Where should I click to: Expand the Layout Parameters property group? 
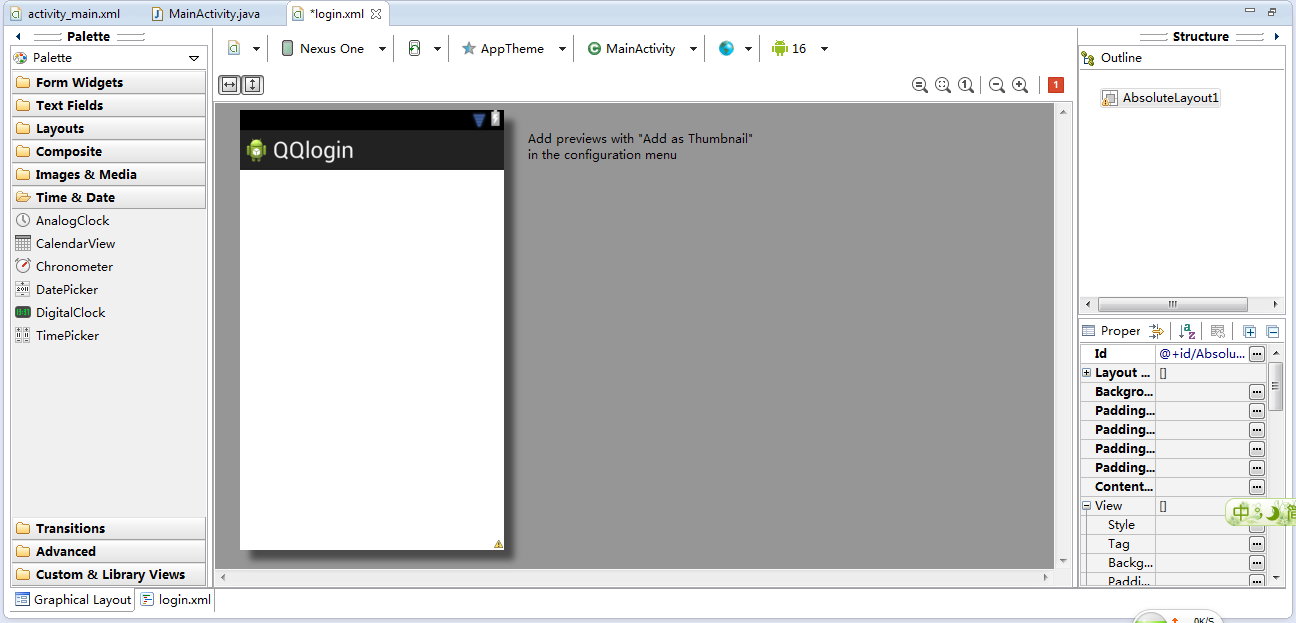pyautogui.click(x=1086, y=372)
